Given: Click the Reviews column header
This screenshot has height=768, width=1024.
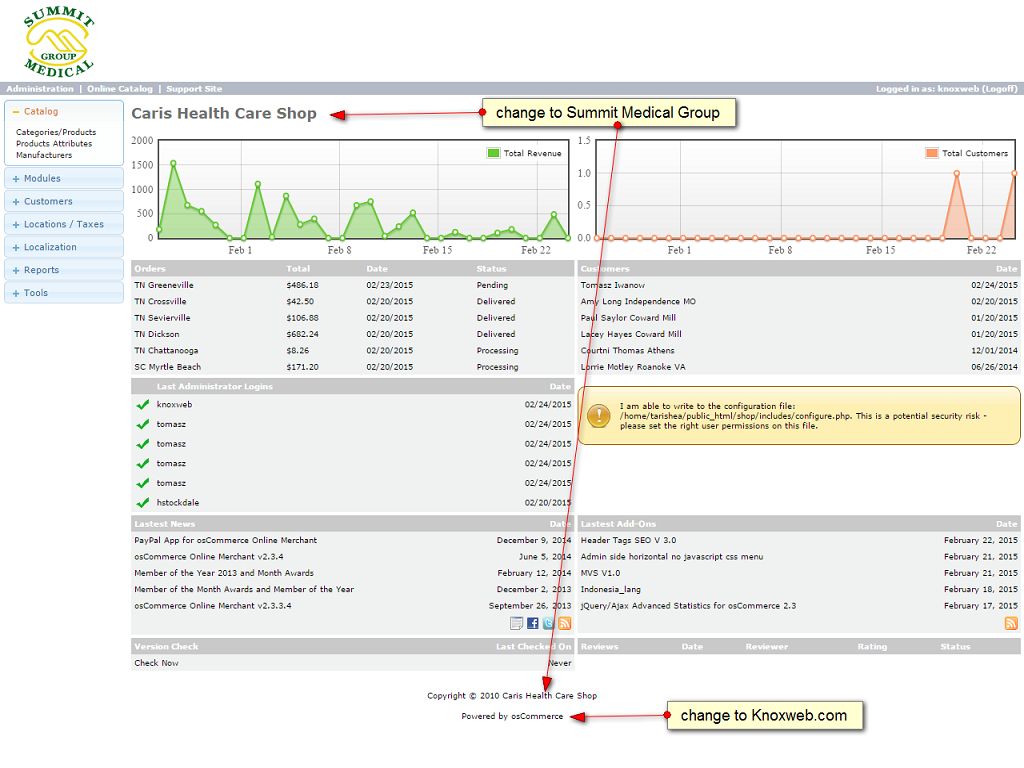Looking at the screenshot, I should 600,647.
